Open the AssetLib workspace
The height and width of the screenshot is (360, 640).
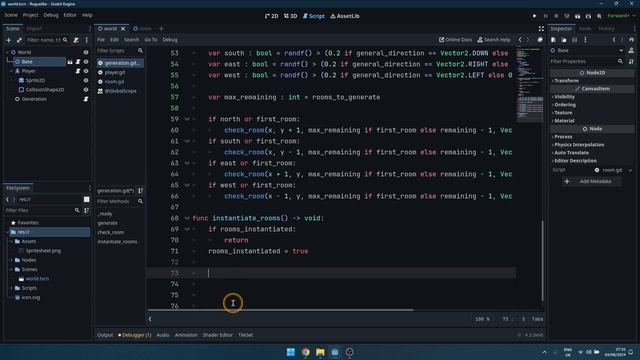click(345, 16)
